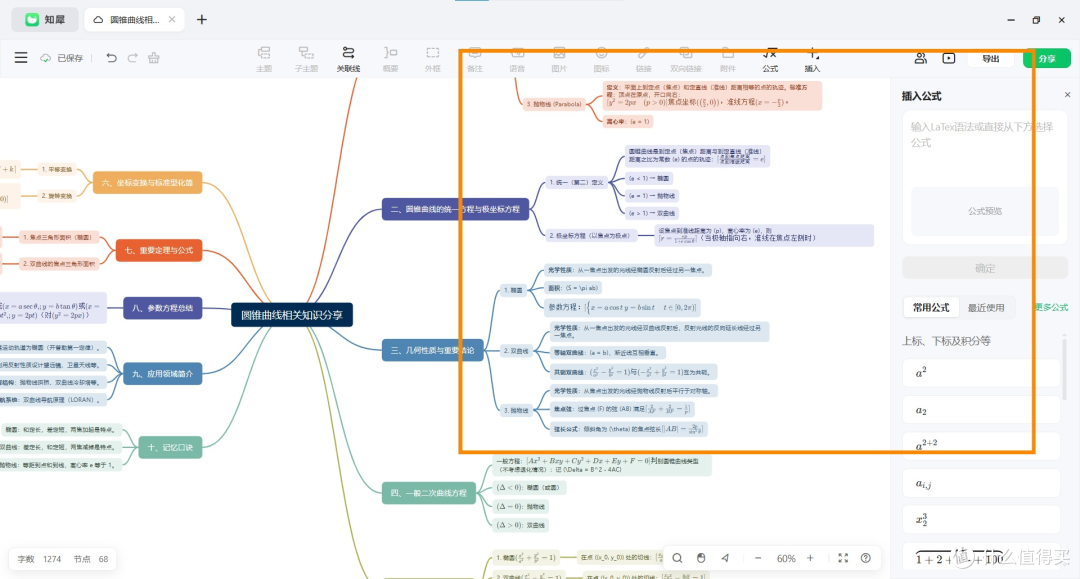This screenshot has width=1080, height=579.
Task: Enter fullscreen view
Action: 843,558
